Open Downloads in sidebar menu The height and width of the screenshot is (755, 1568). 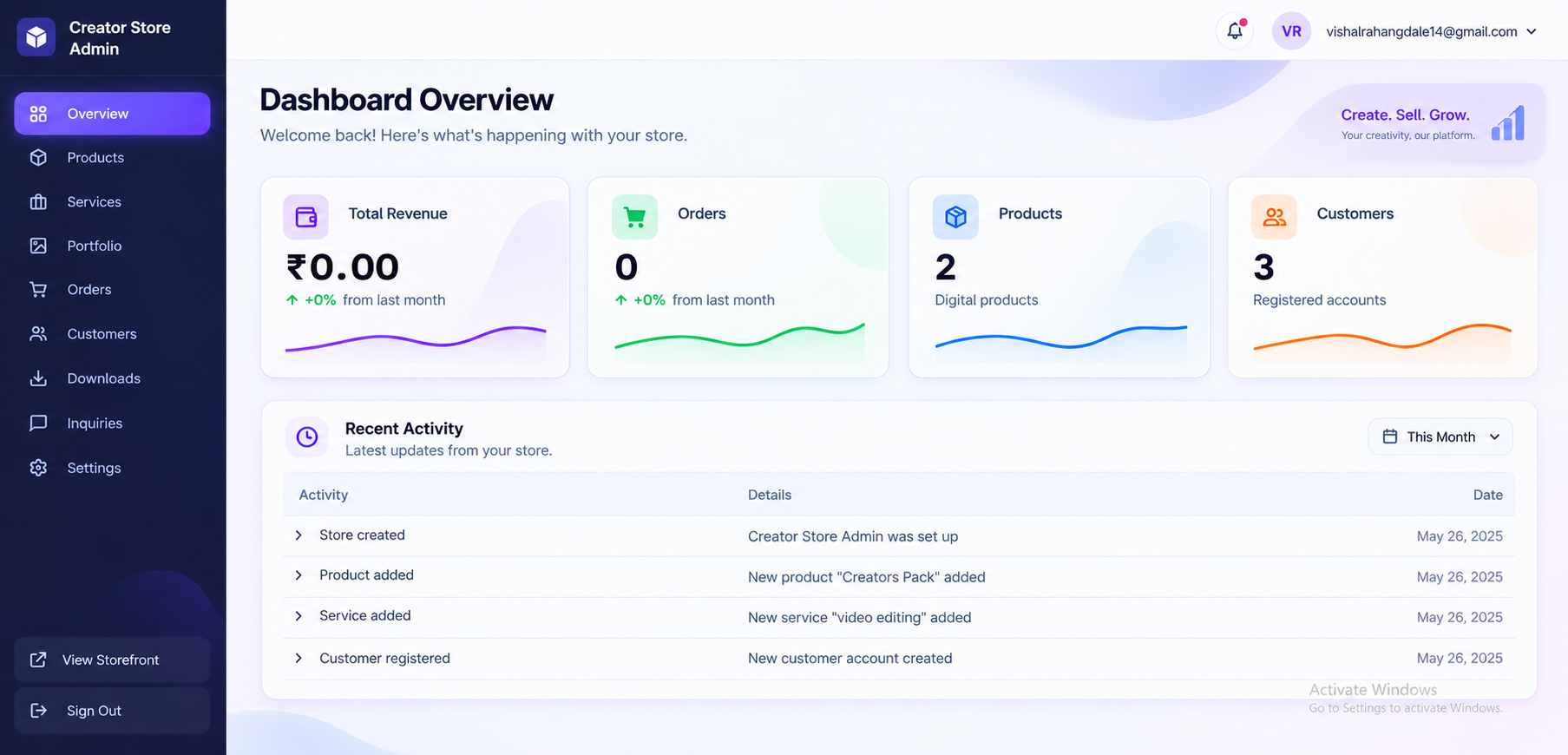pyautogui.click(x=112, y=378)
